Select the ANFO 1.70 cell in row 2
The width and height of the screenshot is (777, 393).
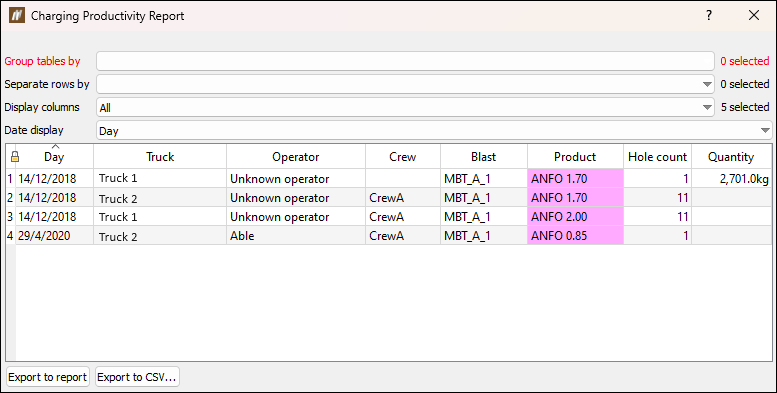[575, 198]
